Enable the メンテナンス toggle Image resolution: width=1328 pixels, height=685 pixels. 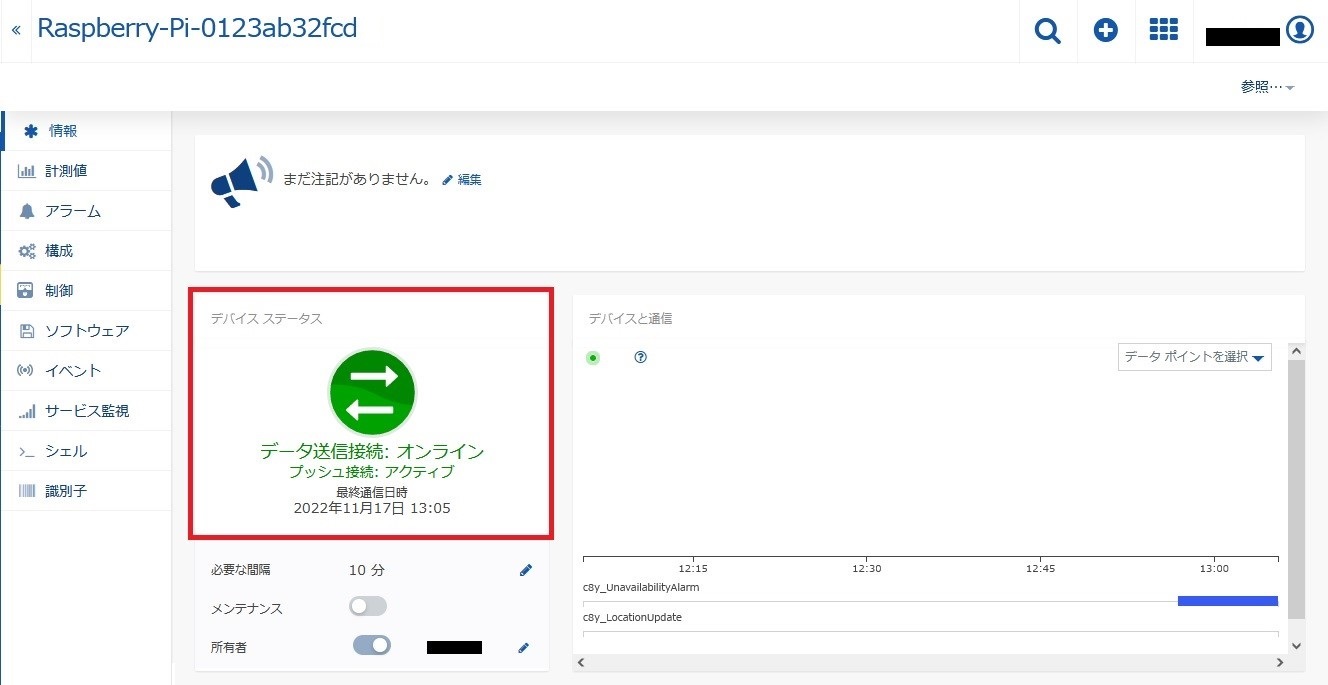click(x=367, y=606)
